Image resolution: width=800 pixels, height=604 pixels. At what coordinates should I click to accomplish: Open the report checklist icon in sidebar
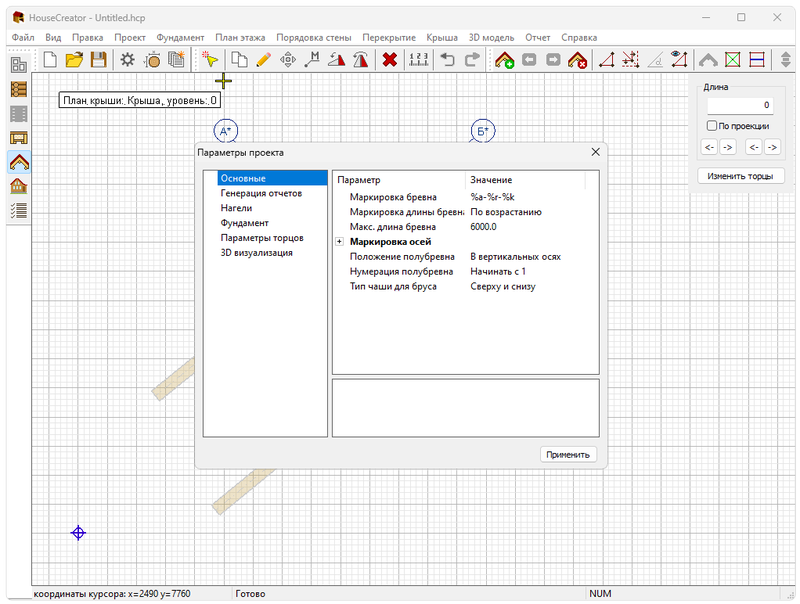[x=18, y=210]
